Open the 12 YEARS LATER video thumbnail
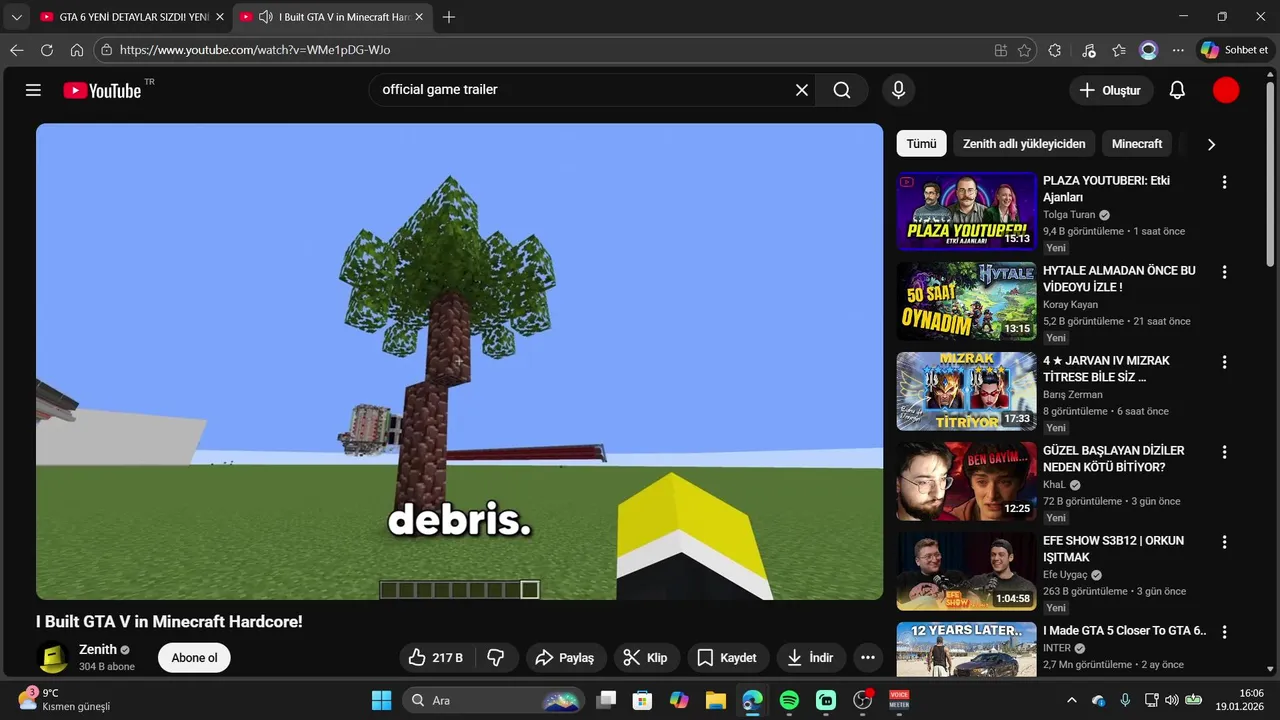This screenshot has width=1280, height=720. point(966,649)
